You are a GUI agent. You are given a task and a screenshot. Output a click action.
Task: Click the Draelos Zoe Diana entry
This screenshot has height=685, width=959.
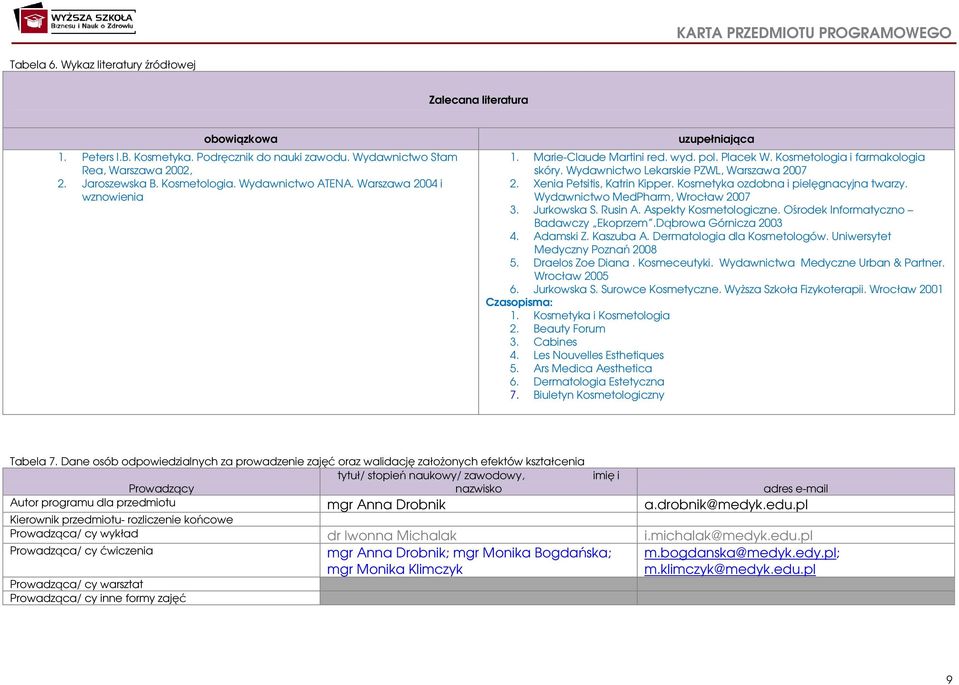[738, 269]
